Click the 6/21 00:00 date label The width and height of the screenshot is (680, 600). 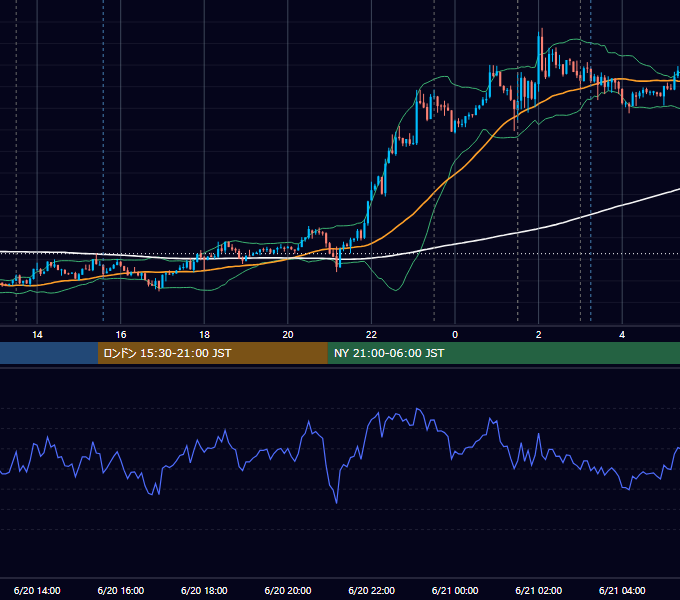tap(455, 590)
